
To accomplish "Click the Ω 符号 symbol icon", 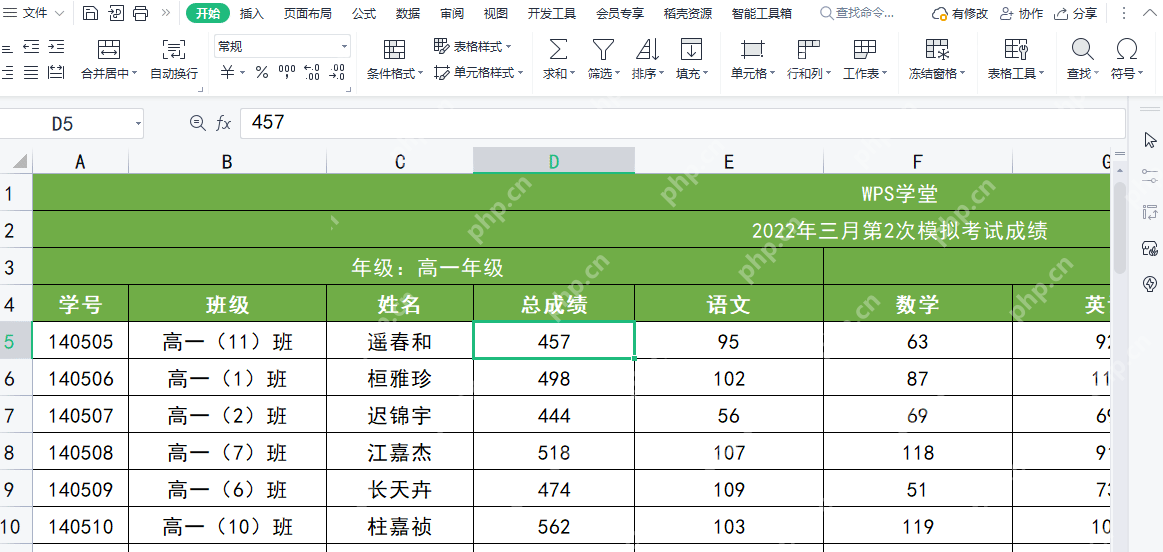I will [1127, 50].
